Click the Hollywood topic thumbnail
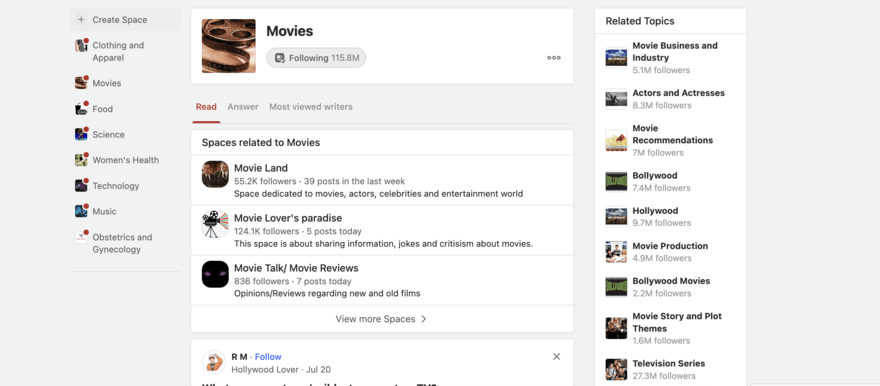The width and height of the screenshot is (880, 386). coord(616,217)
